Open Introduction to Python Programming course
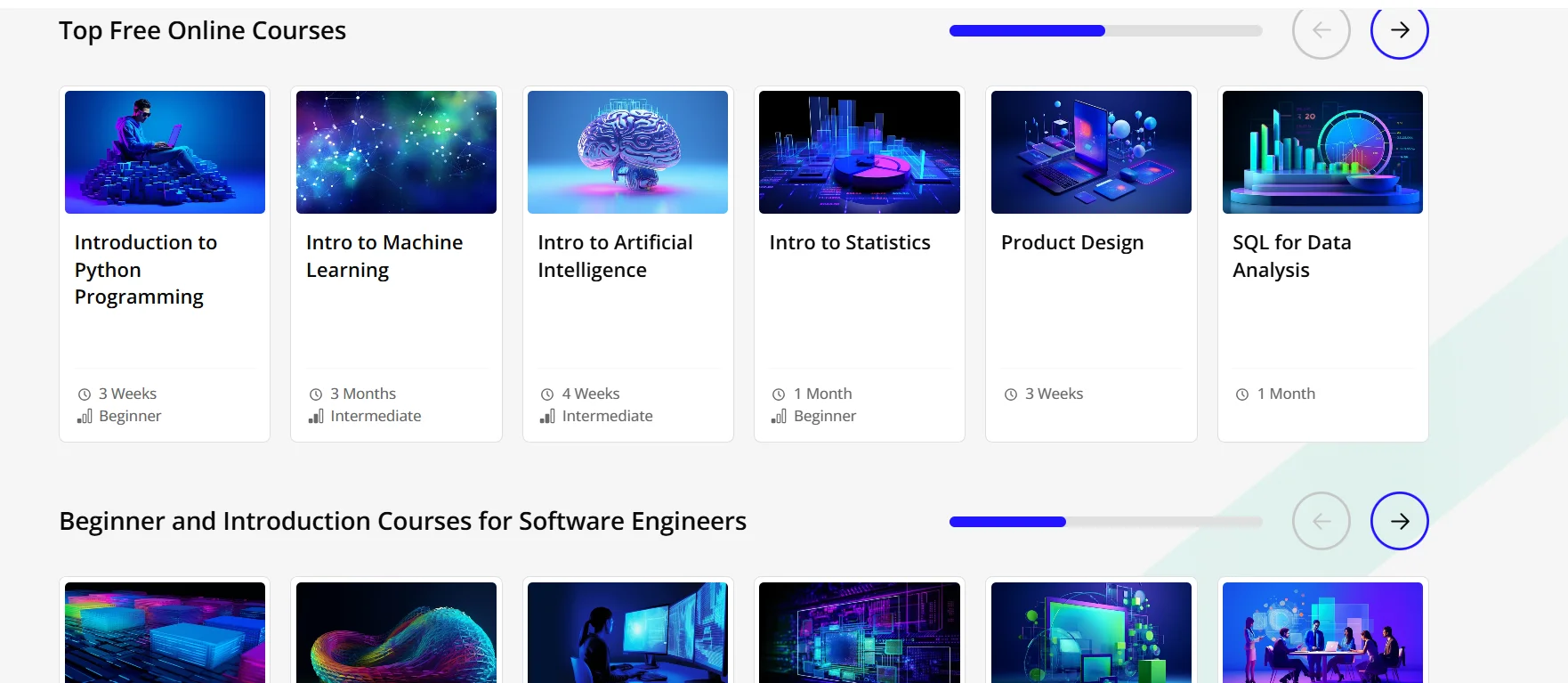Image resolution: width=1568 pixels, height=683 pixels. tap(145, 269)
